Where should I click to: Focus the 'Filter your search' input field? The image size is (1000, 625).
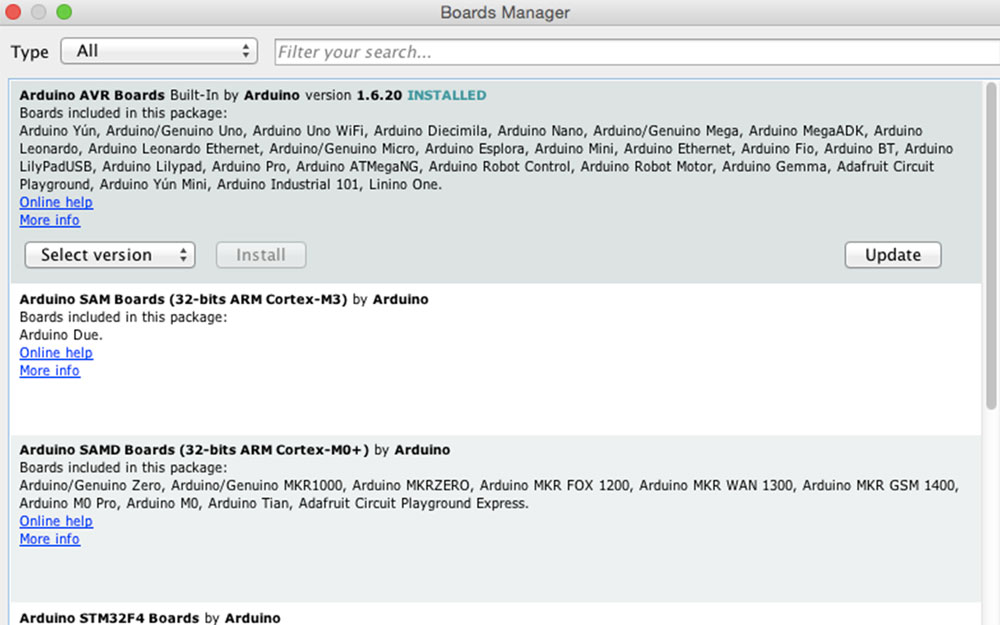[x=636, y=52]
